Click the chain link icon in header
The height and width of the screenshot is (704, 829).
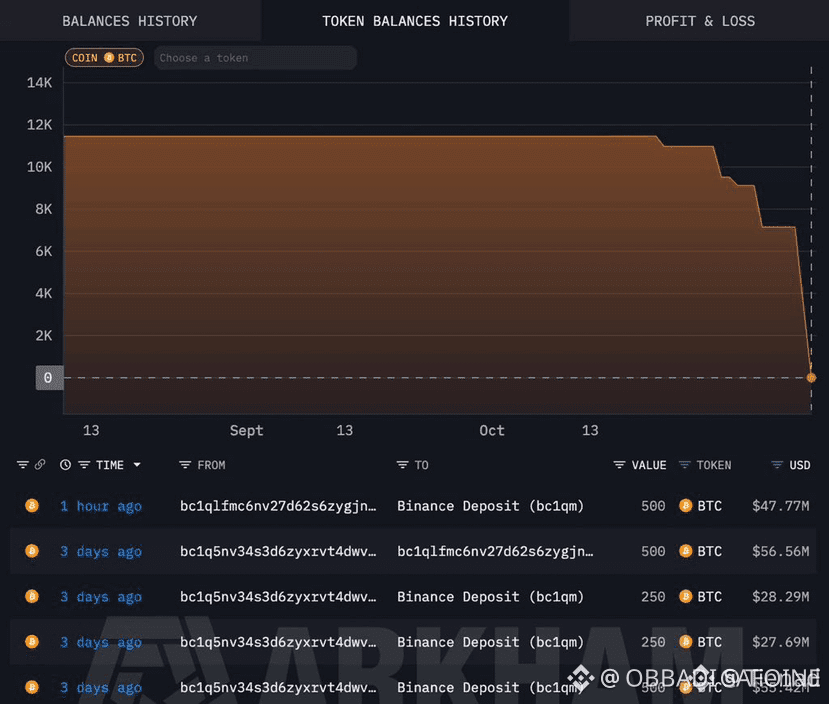coord(40,465)
